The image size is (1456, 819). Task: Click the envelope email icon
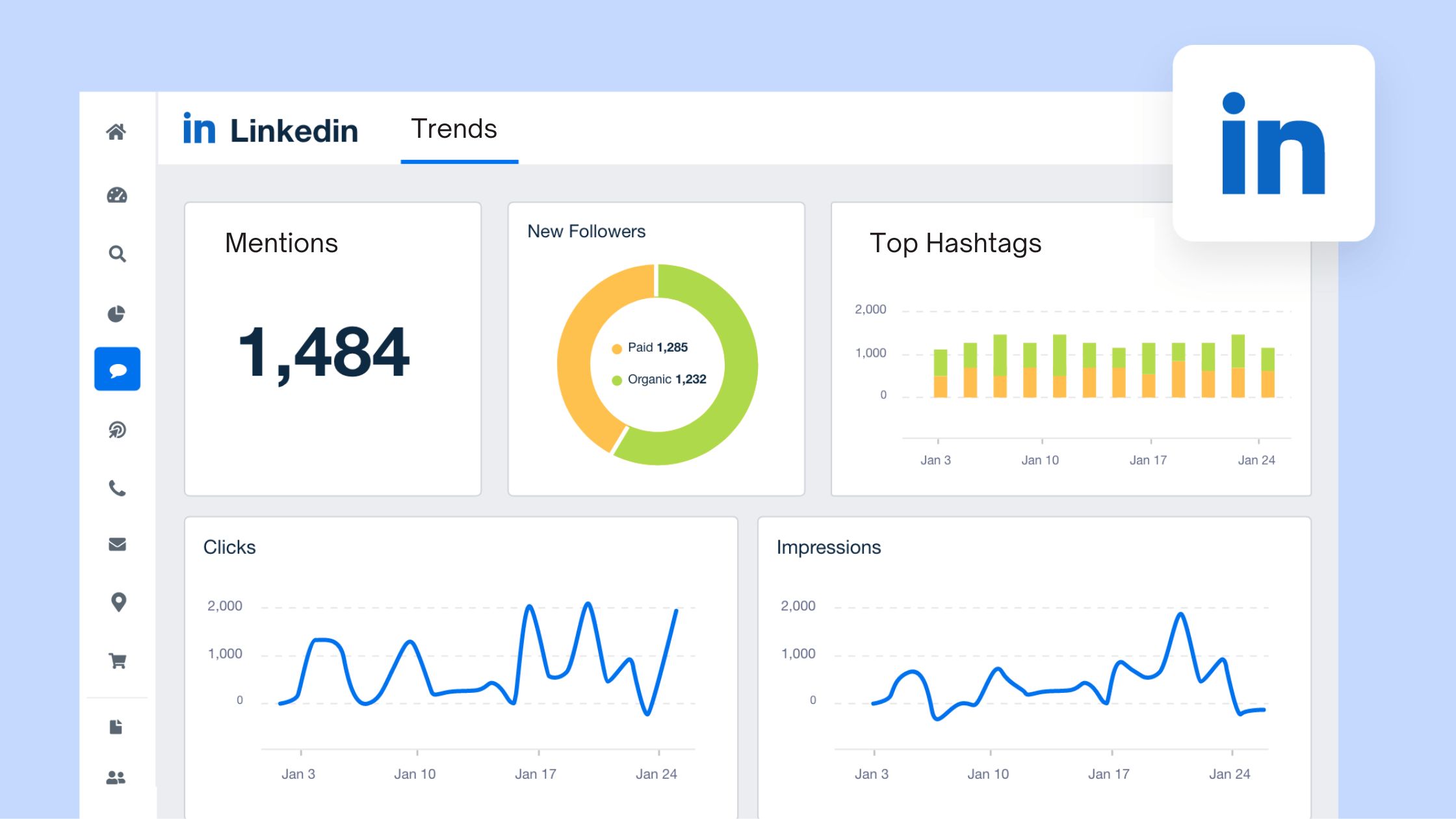click(117, 544)
